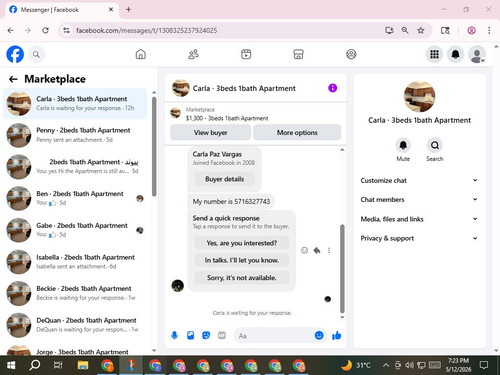Click 'Carla is waiting for your response.' in chat
This screenshot has width=500, height=375.
pyautogui.click(x=252, y=313)
